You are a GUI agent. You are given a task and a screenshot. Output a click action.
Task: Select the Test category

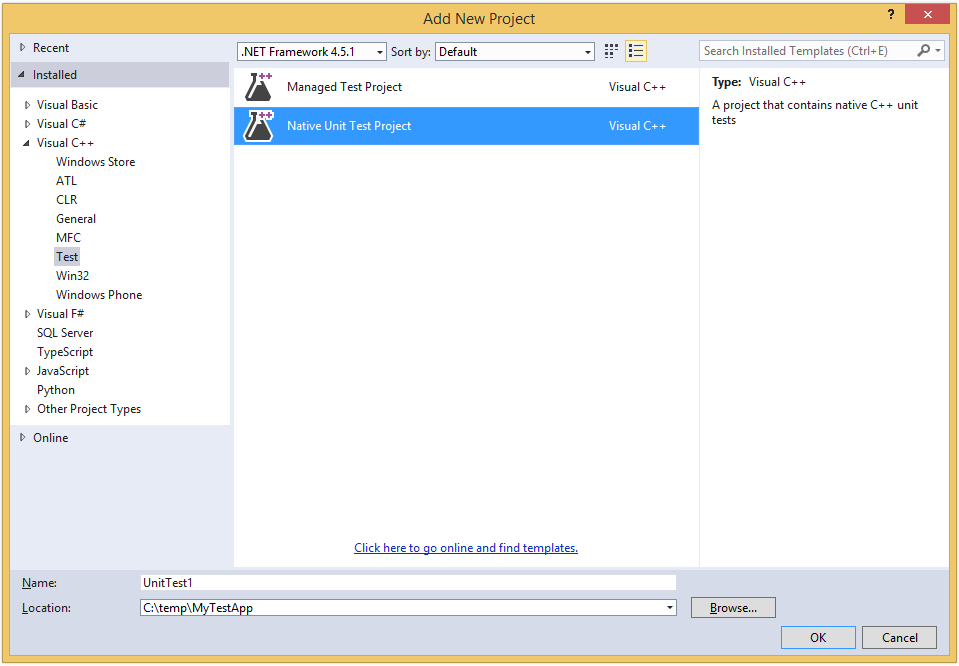(x=67, y=257)
